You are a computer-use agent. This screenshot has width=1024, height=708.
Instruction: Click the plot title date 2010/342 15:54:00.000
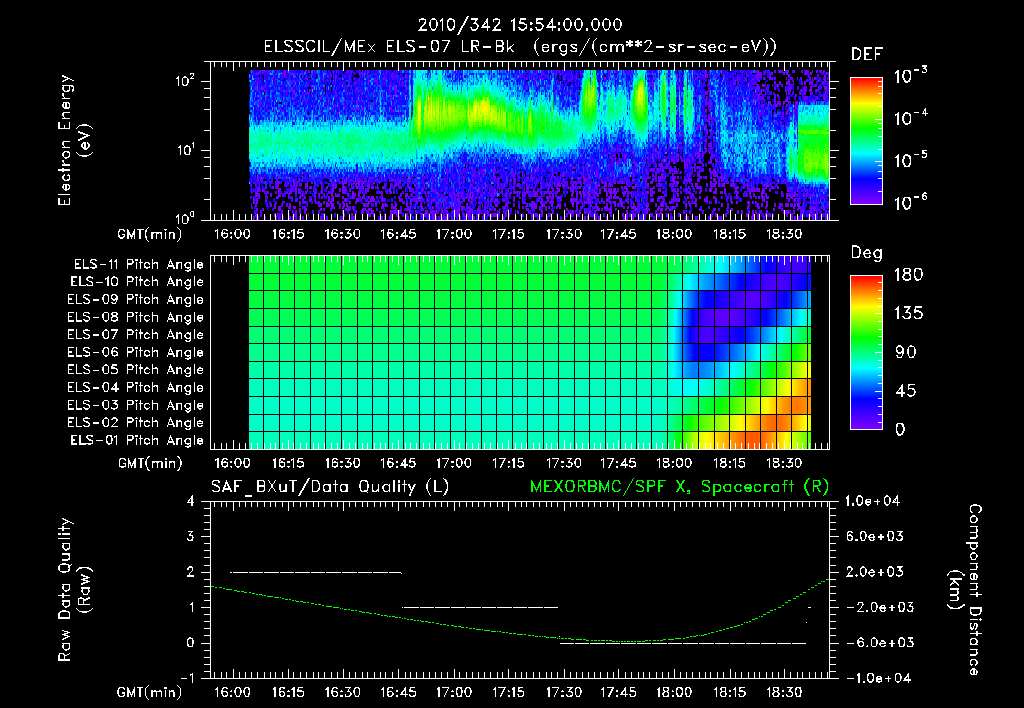[520, 25]
